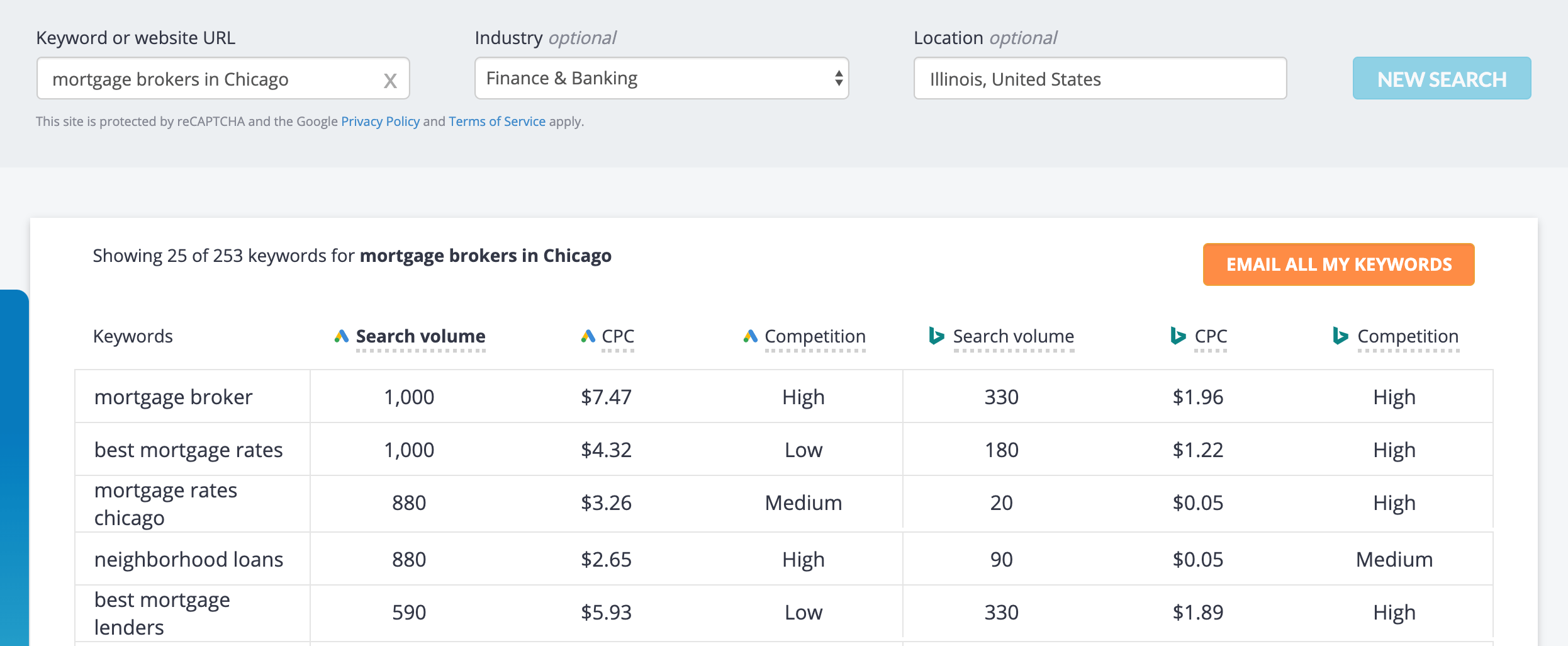
Task: Click the $7.47 CPC value
Action: 606,397
